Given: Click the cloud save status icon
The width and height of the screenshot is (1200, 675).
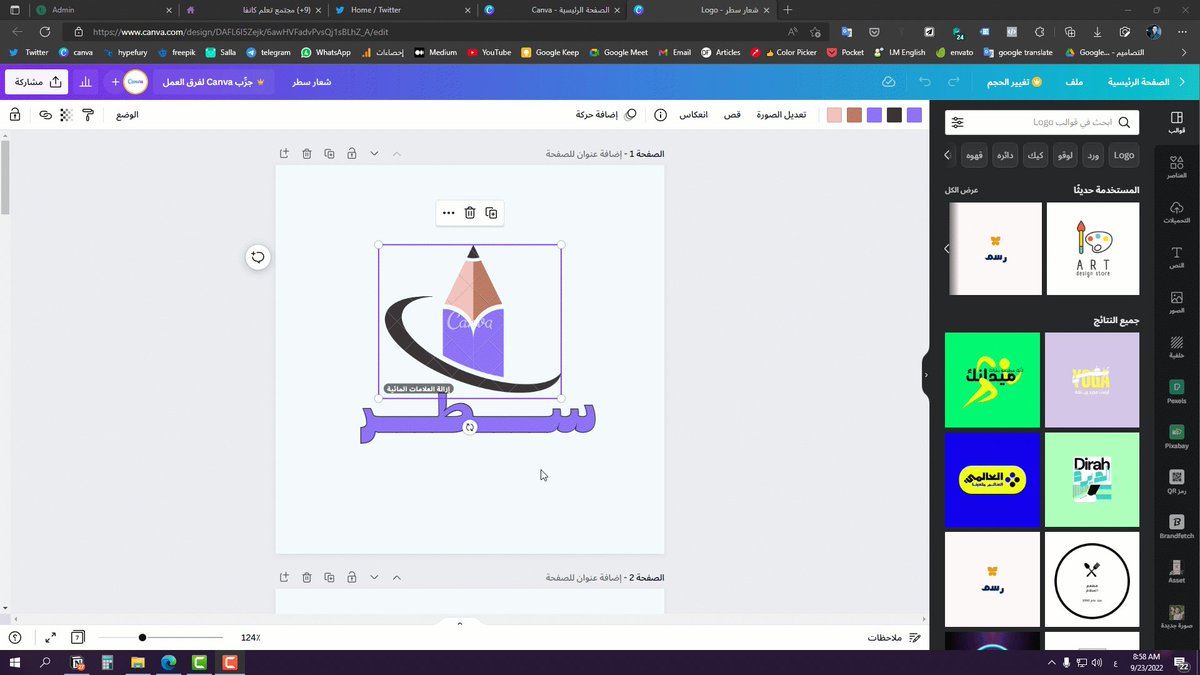Looking at the screenshot, I should (888, 81).
